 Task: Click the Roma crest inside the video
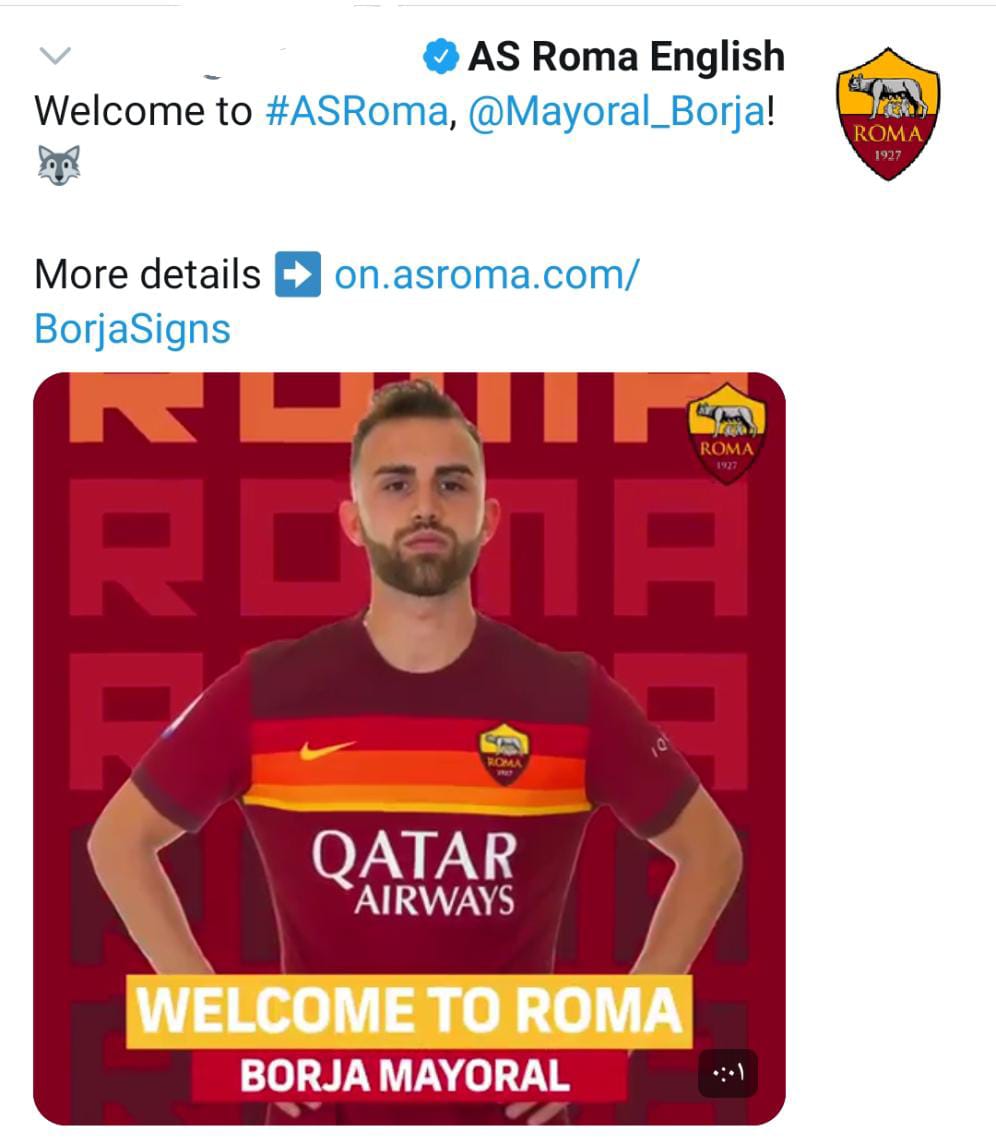(x=726, y=433)
